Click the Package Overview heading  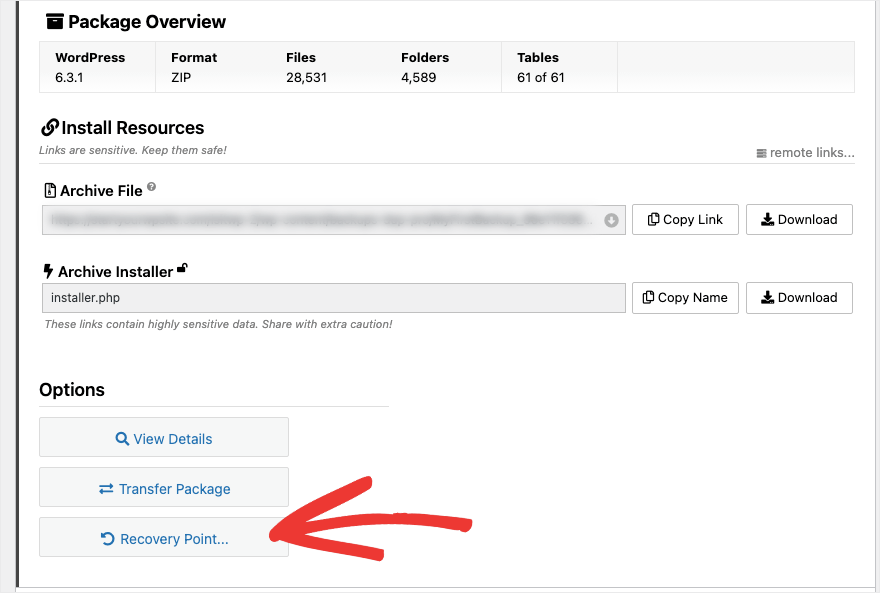click(147, 21)
